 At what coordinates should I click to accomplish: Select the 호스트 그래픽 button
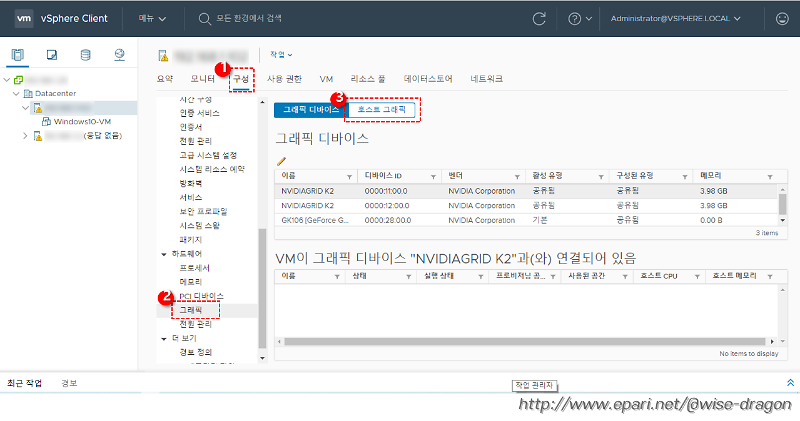[382, 110]
